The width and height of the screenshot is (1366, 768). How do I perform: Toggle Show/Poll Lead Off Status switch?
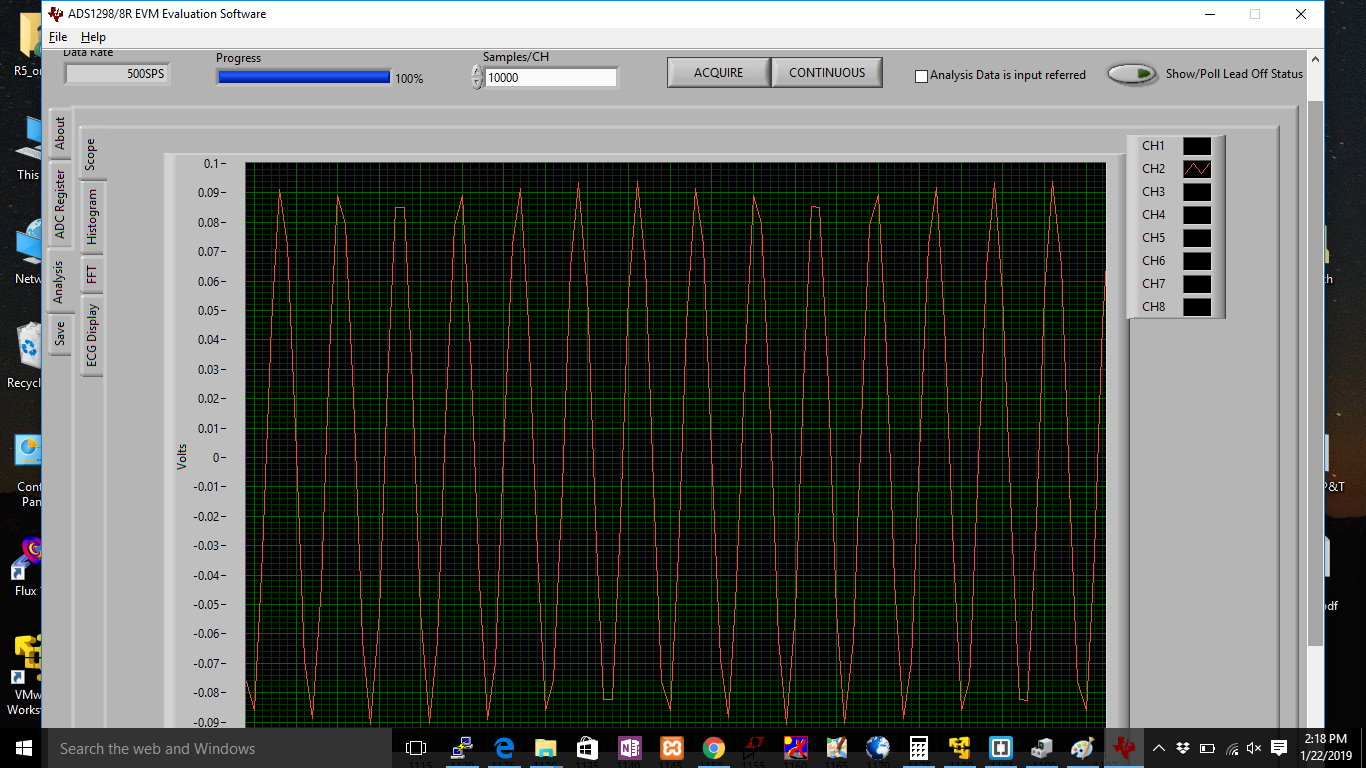tap(1131, 74)
